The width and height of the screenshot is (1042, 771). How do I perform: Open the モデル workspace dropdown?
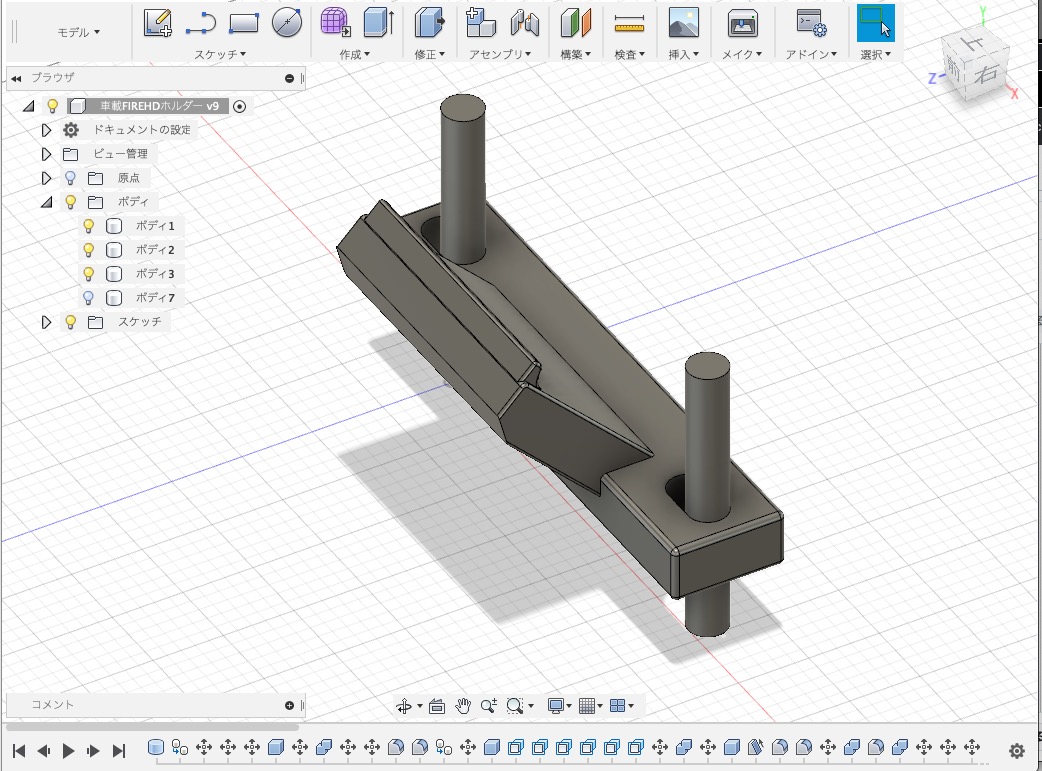[x=78, y=32]
